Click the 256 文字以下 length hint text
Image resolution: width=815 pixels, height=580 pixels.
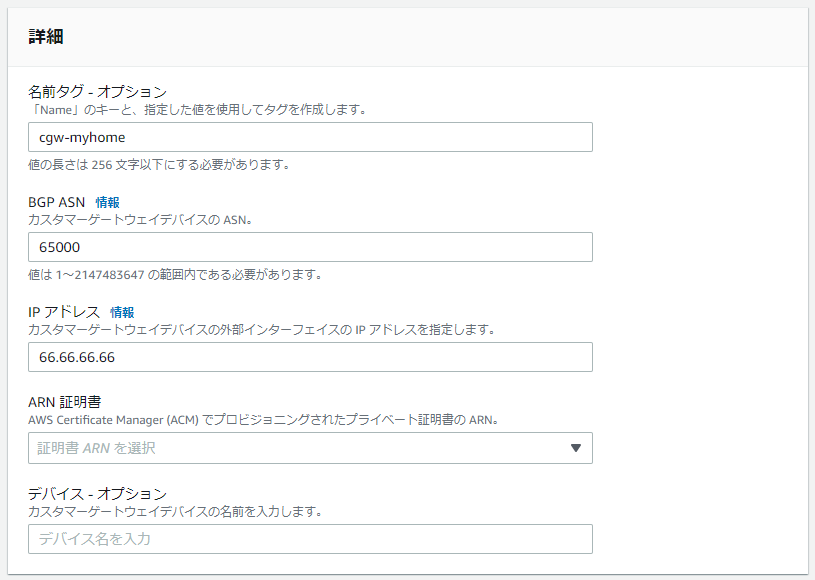click(160, 165)
